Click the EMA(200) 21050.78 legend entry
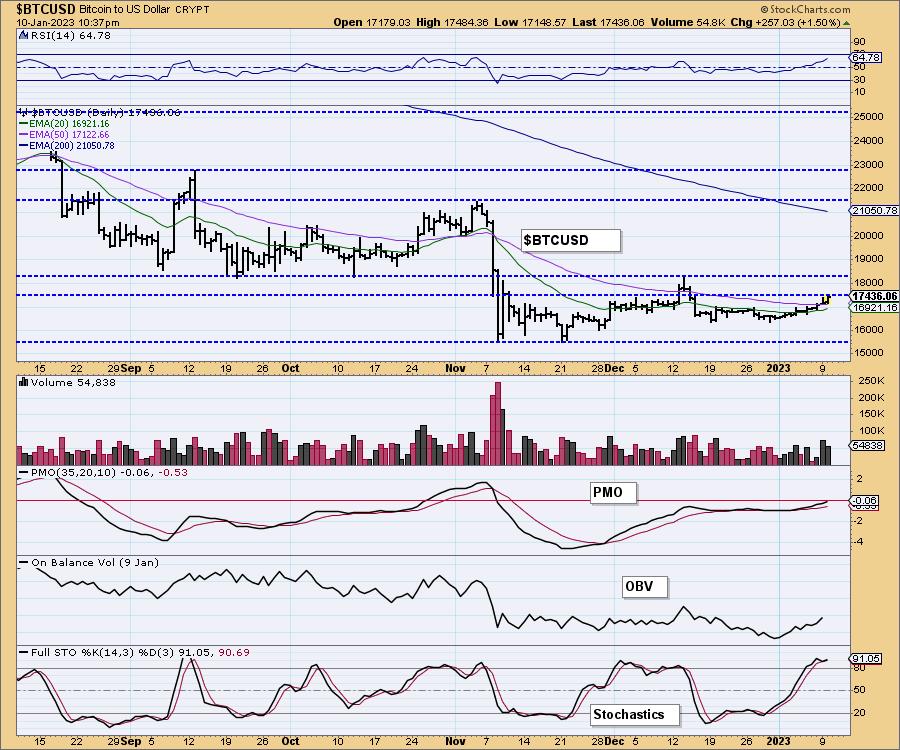 pos(67,146)
